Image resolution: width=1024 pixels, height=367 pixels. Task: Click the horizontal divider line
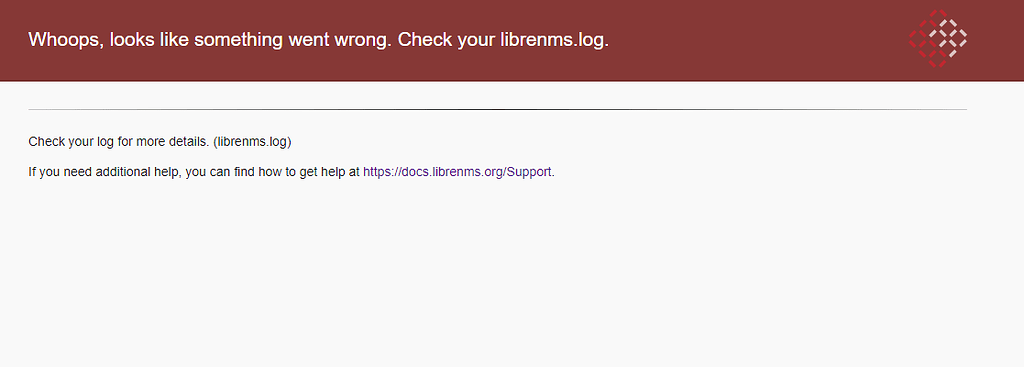(498, 110)
